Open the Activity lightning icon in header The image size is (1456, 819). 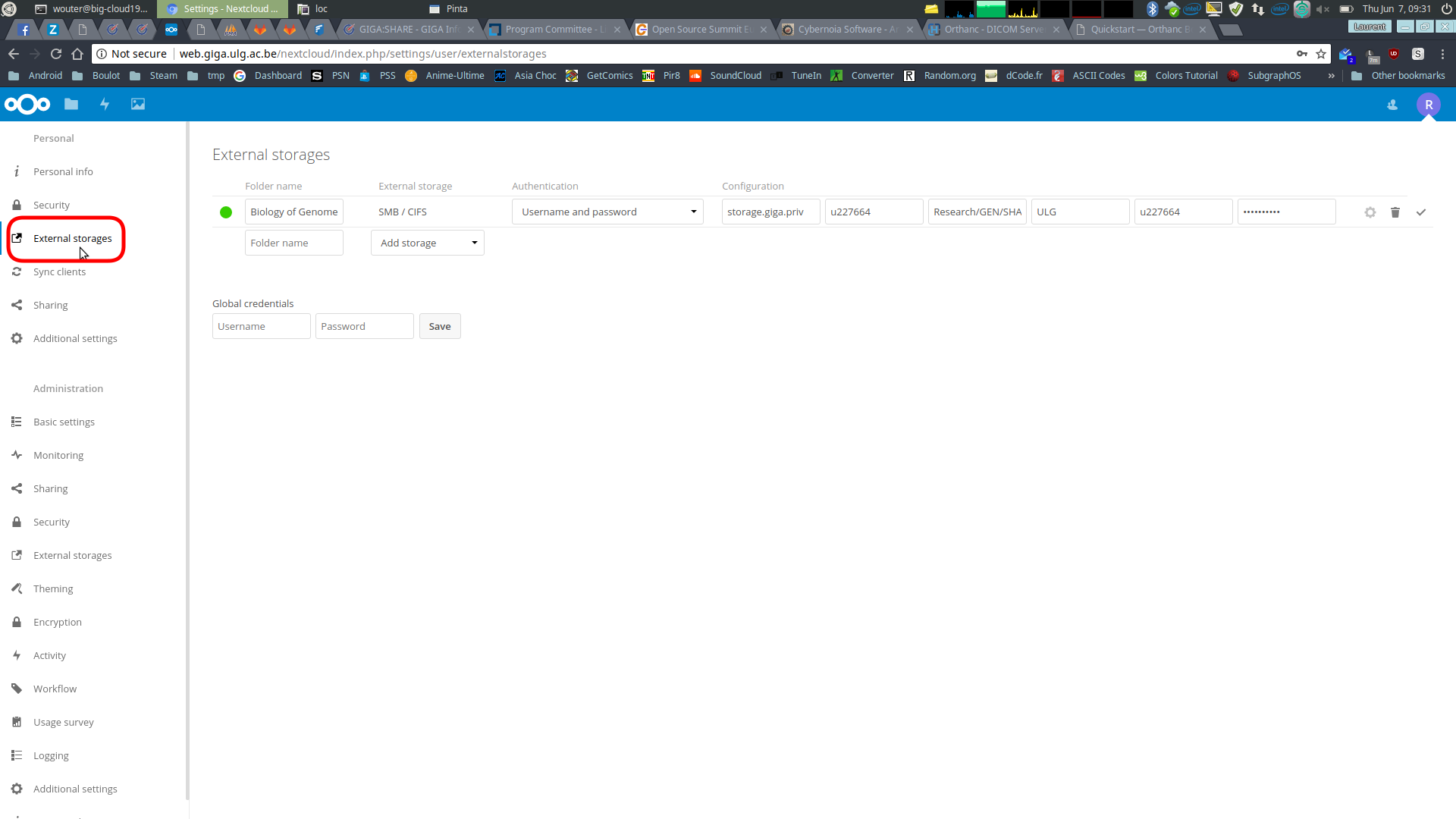point(105,105)
